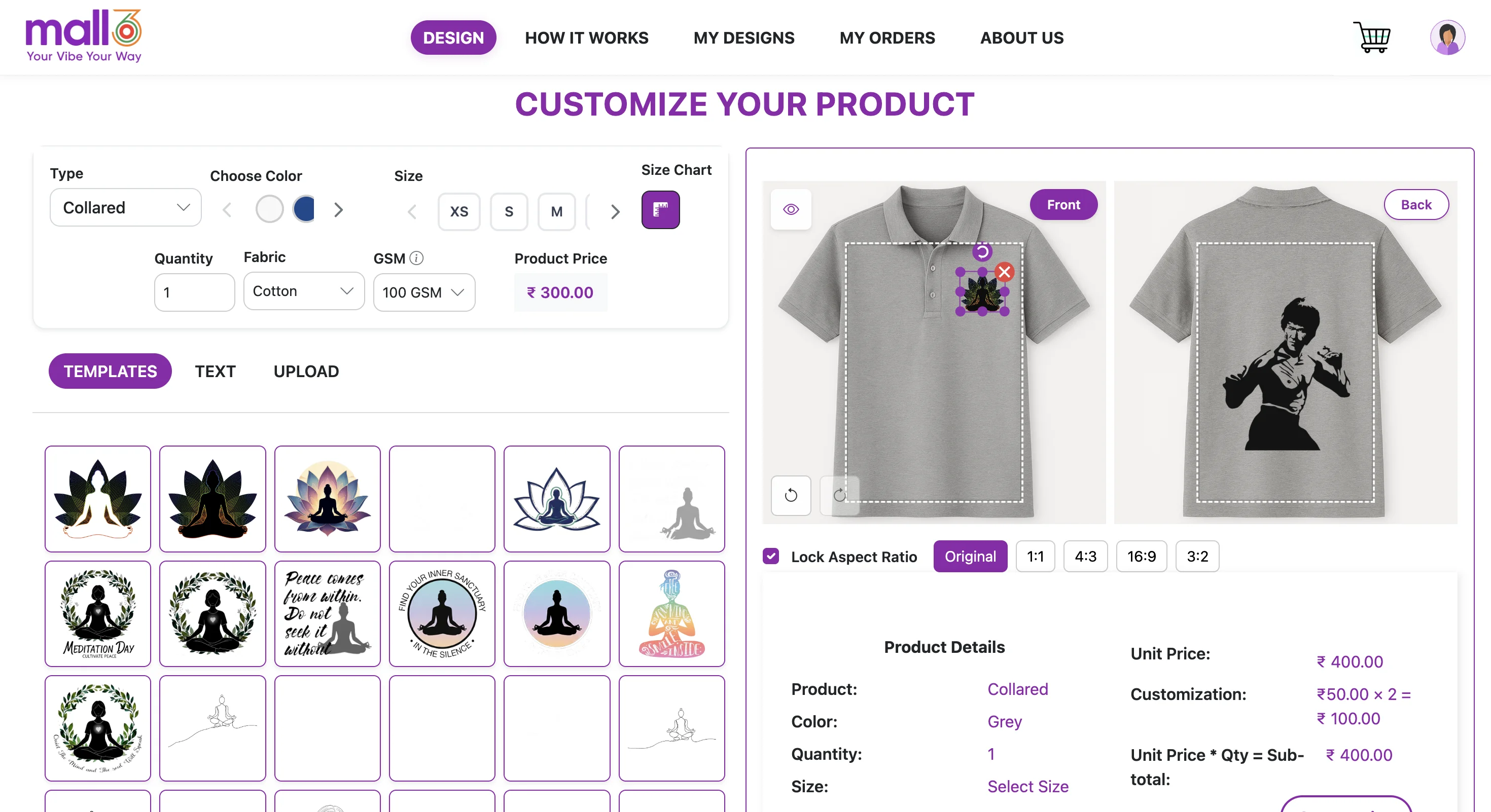Click the red delete design icon
The width and height of the screenshot is (1491, 812).
(x=1004, y=272)
